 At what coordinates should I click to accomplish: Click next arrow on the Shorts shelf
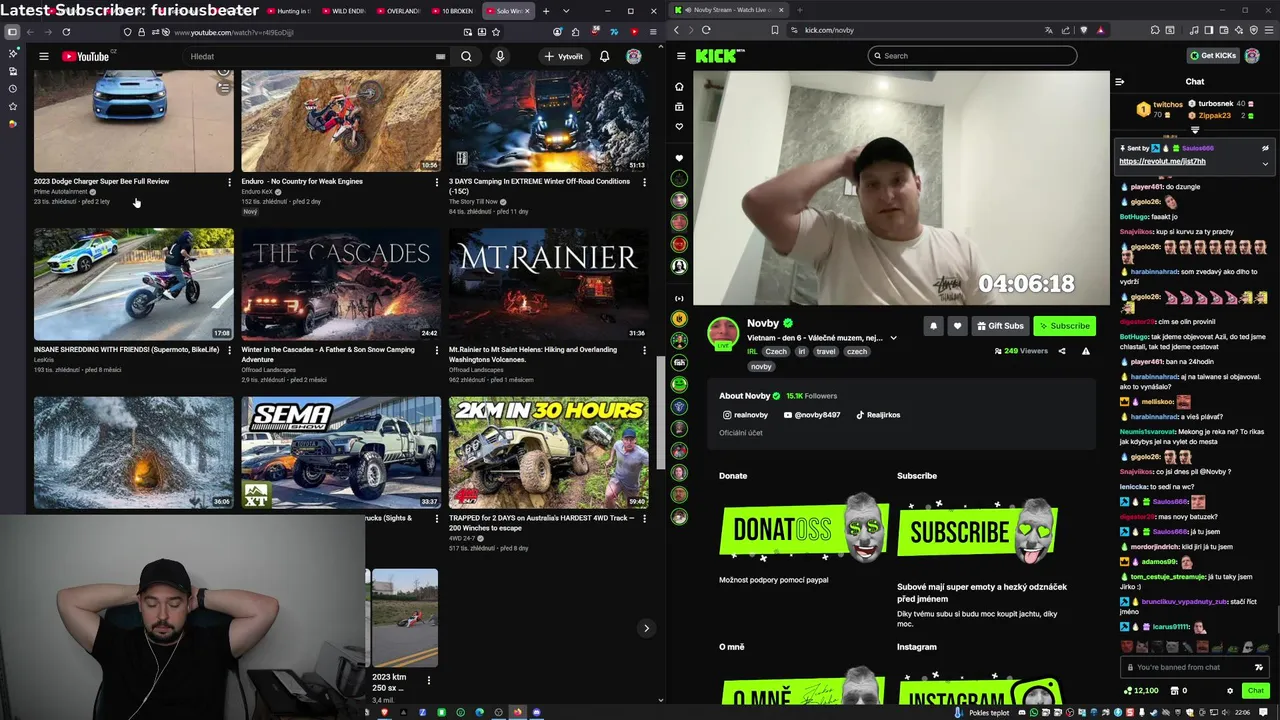click(646, 628)
